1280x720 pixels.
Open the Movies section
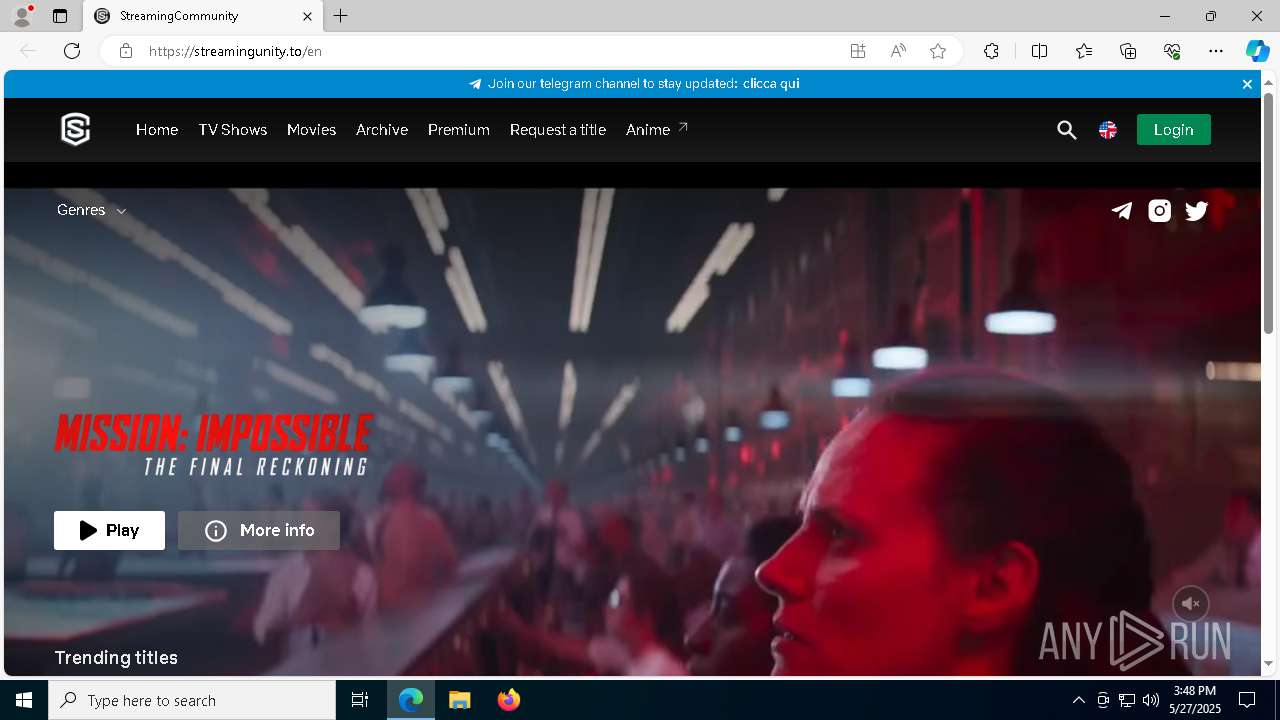click(x=311, y=130)
